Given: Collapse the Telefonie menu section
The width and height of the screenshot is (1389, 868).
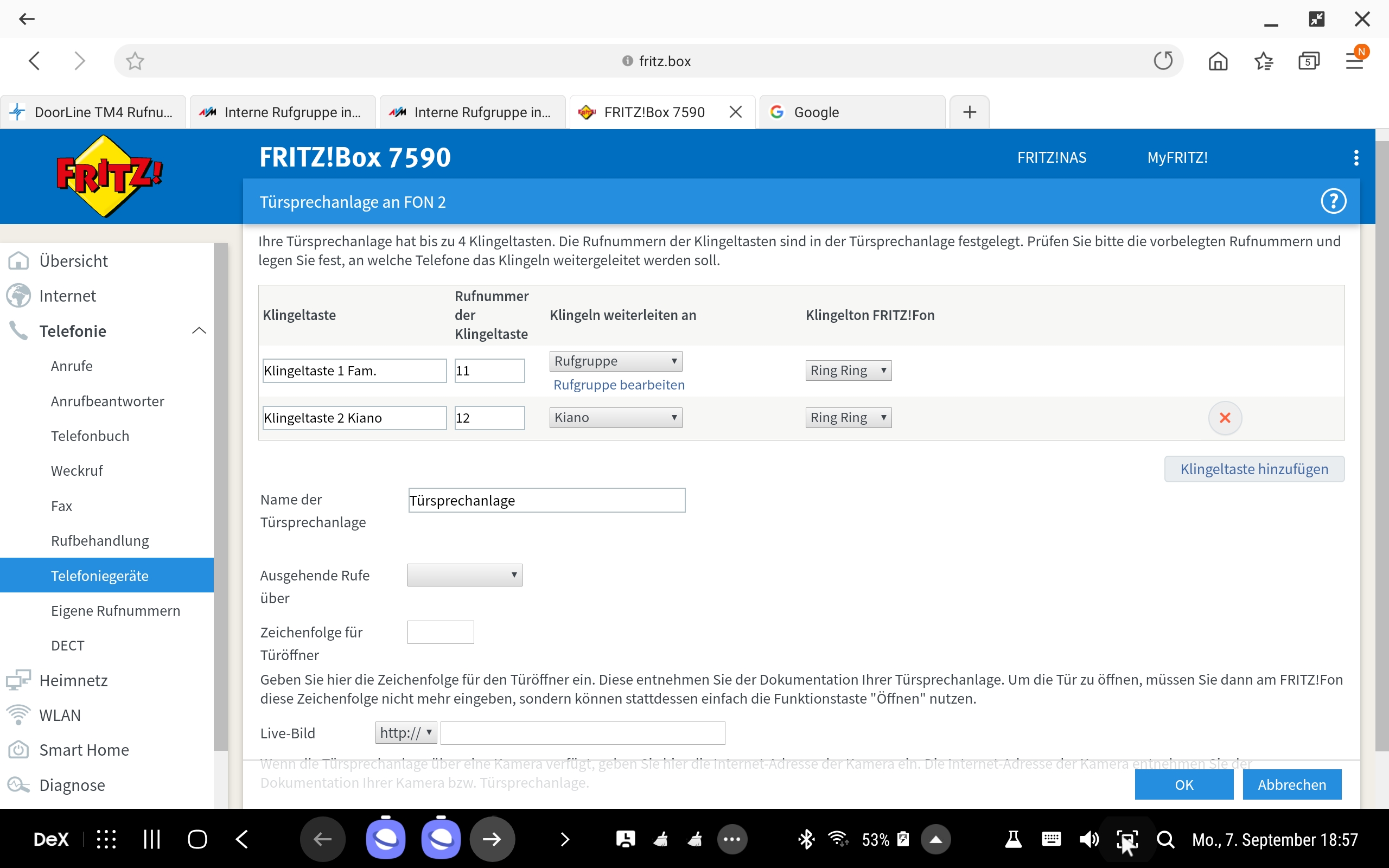Looking at the screenshot, I should click(x=199, y=331).
